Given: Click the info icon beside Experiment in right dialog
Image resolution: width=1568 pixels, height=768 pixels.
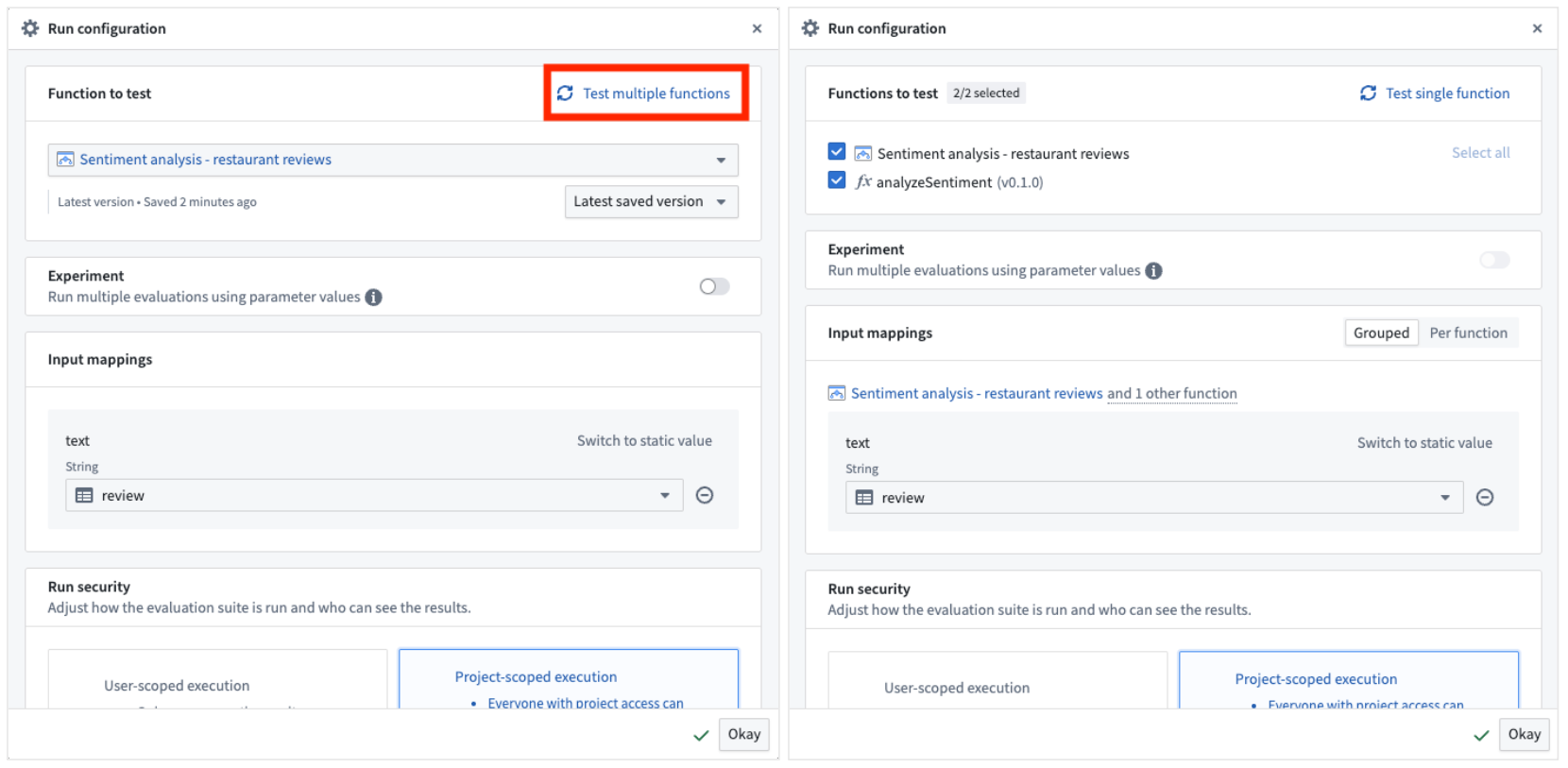Looking at the screenshot, I should point(1153,271).
